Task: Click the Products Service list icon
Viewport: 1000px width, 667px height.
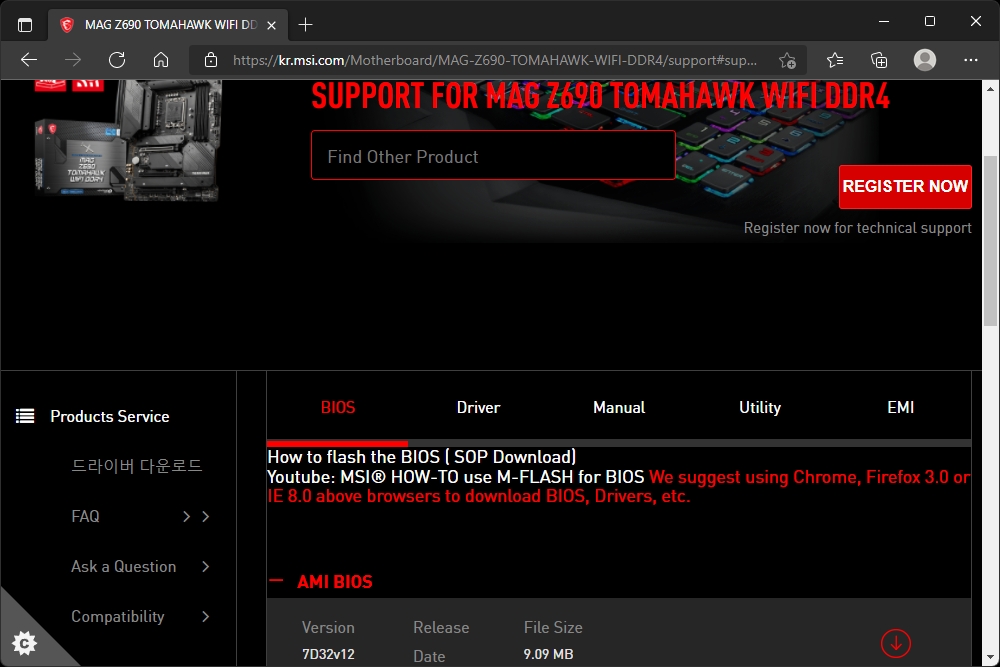Action: point(25,416)
